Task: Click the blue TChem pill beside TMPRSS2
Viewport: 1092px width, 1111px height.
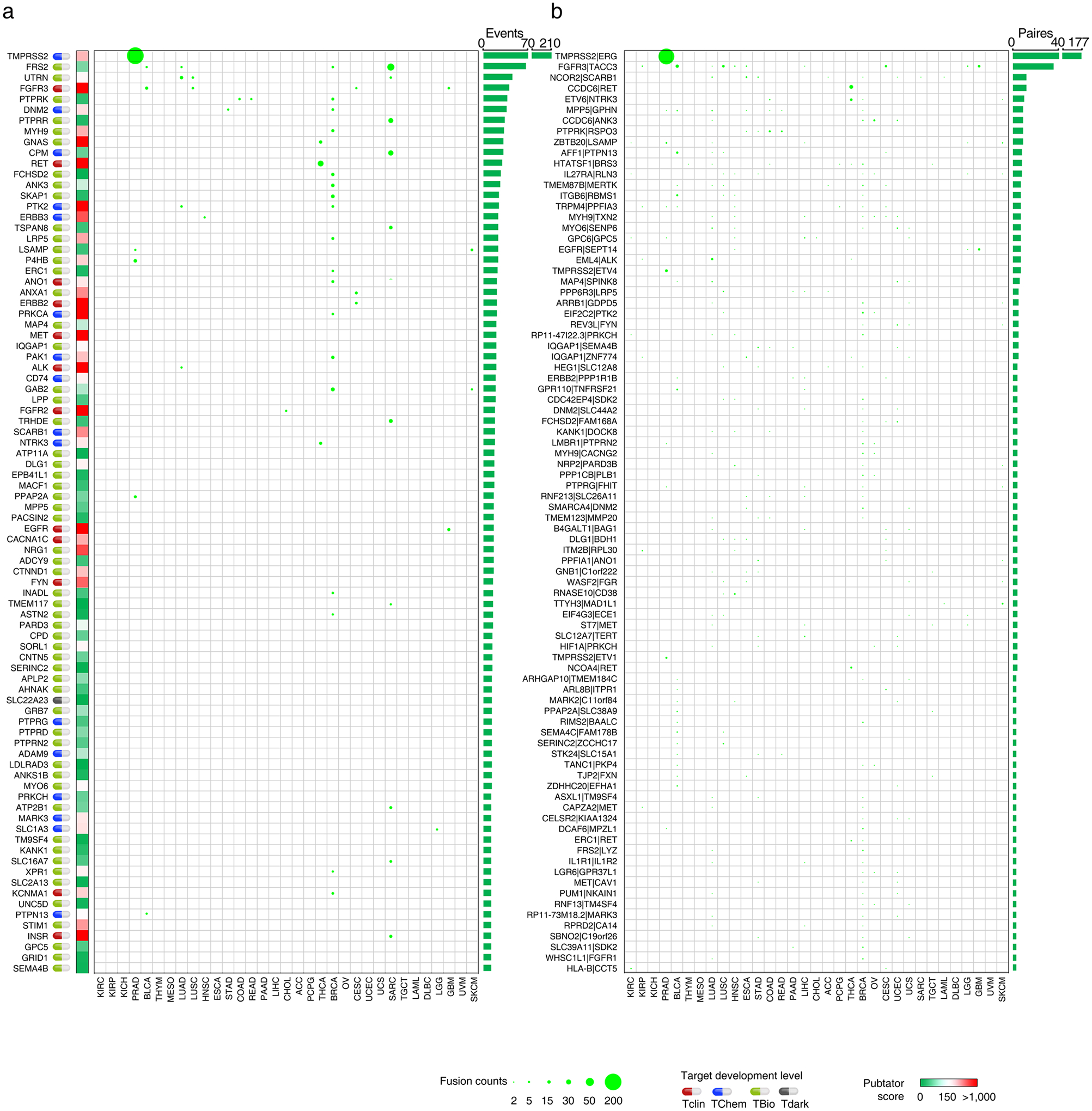Action: [62, 56]
